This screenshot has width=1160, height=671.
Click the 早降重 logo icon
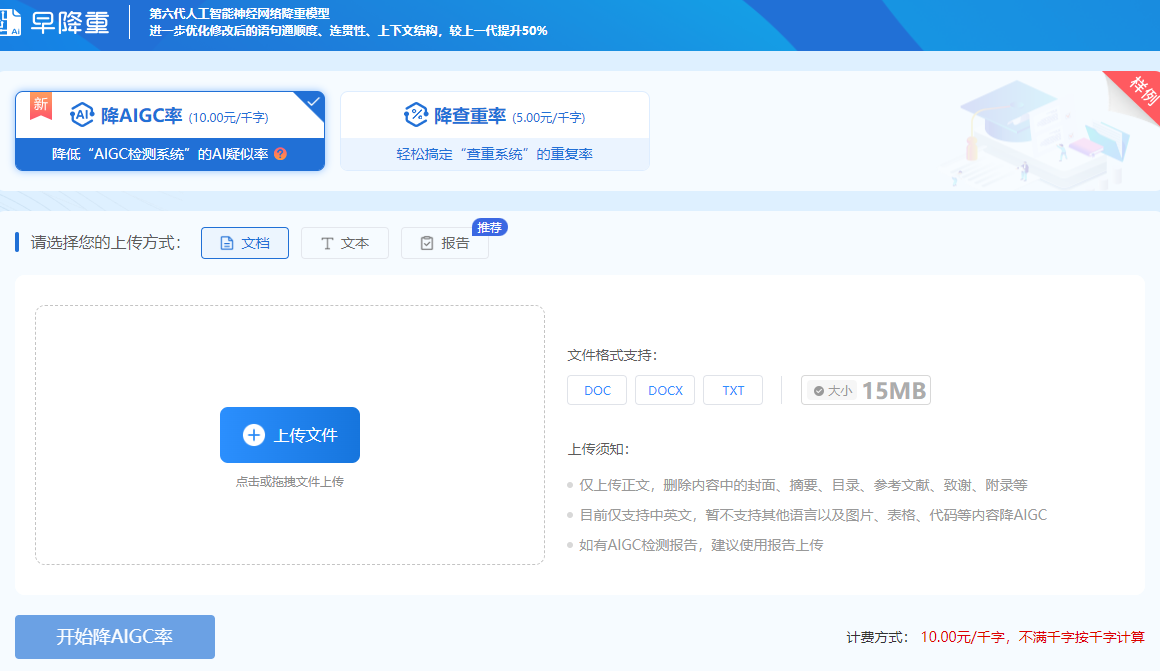point(10,20)
